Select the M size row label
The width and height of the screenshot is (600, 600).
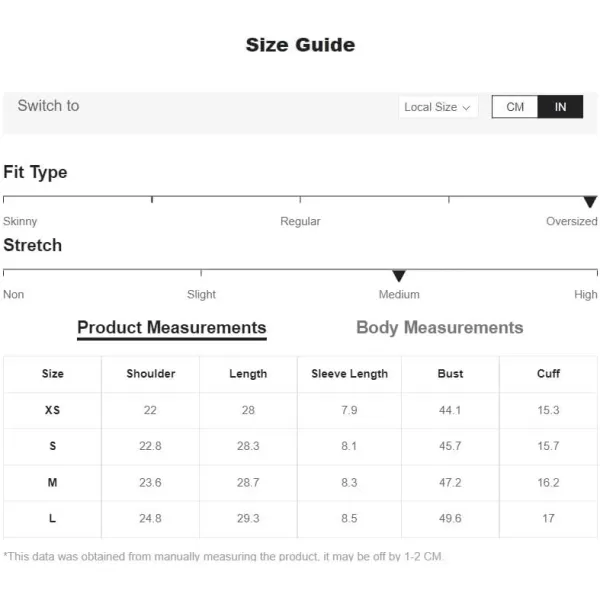click(52, 483)
